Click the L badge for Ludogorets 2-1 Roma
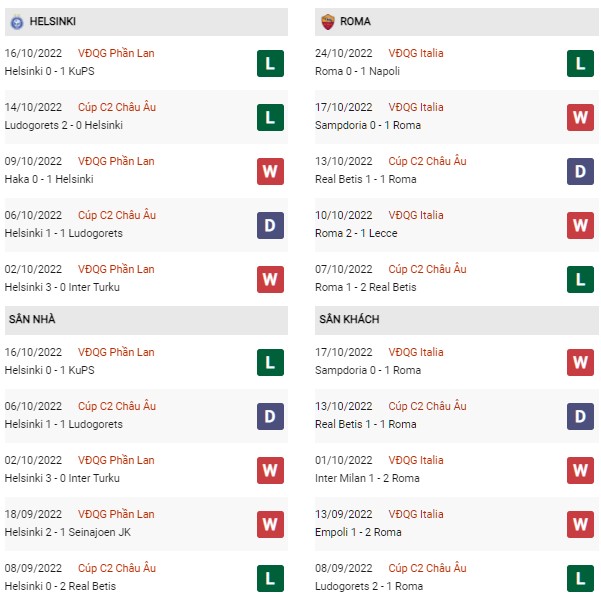 tap(580, 578)
